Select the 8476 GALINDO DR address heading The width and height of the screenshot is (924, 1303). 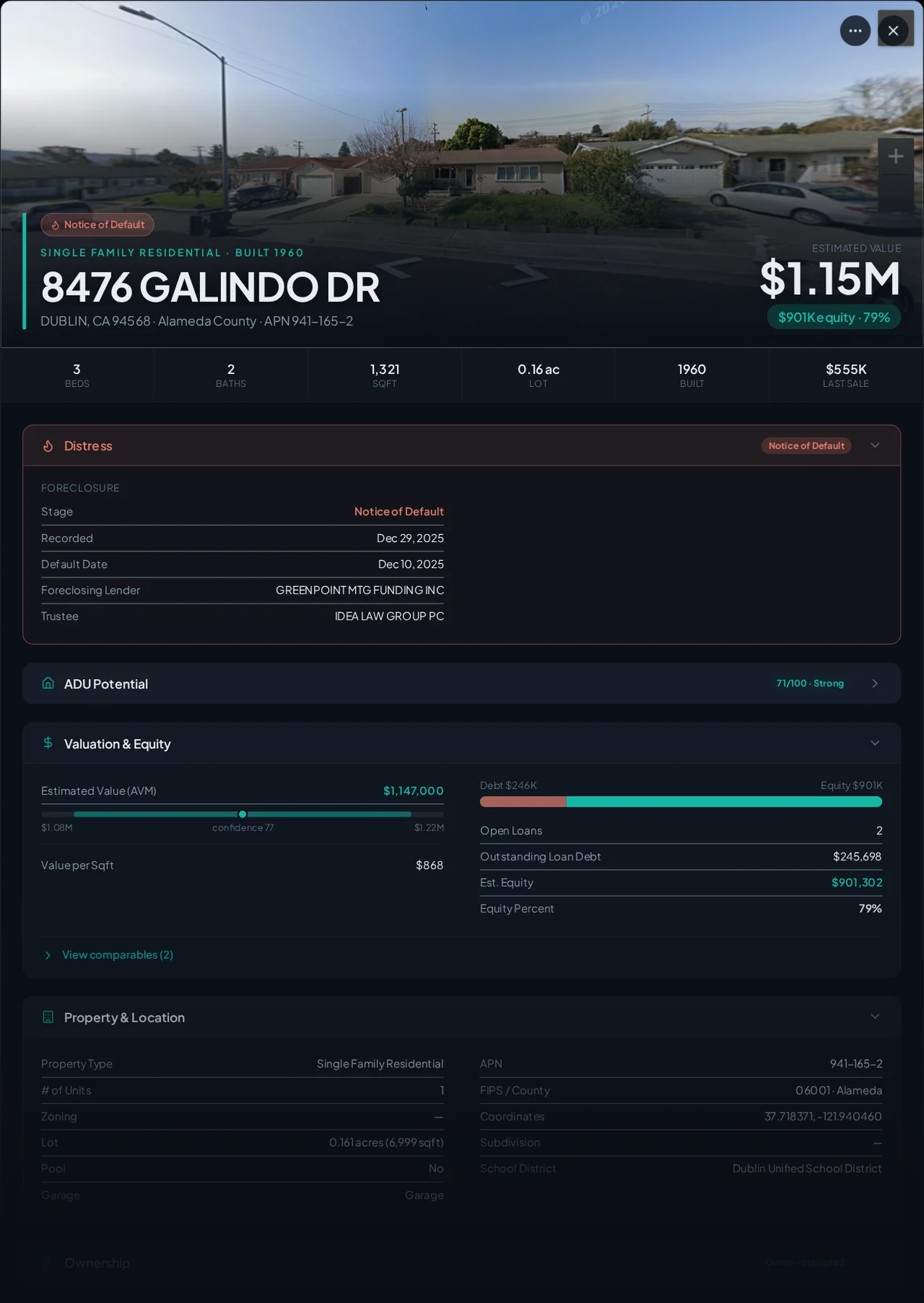210,286
